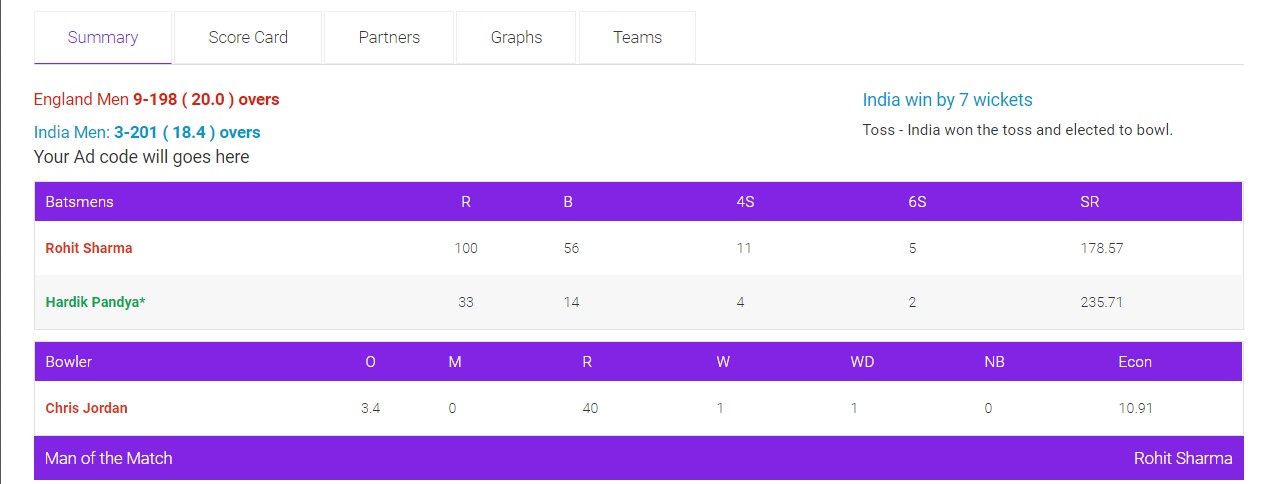This screenshot has width=1277, height=484.
Task: Click the 'India win by 7 wickets' result
Action: [x=947, y=100]
